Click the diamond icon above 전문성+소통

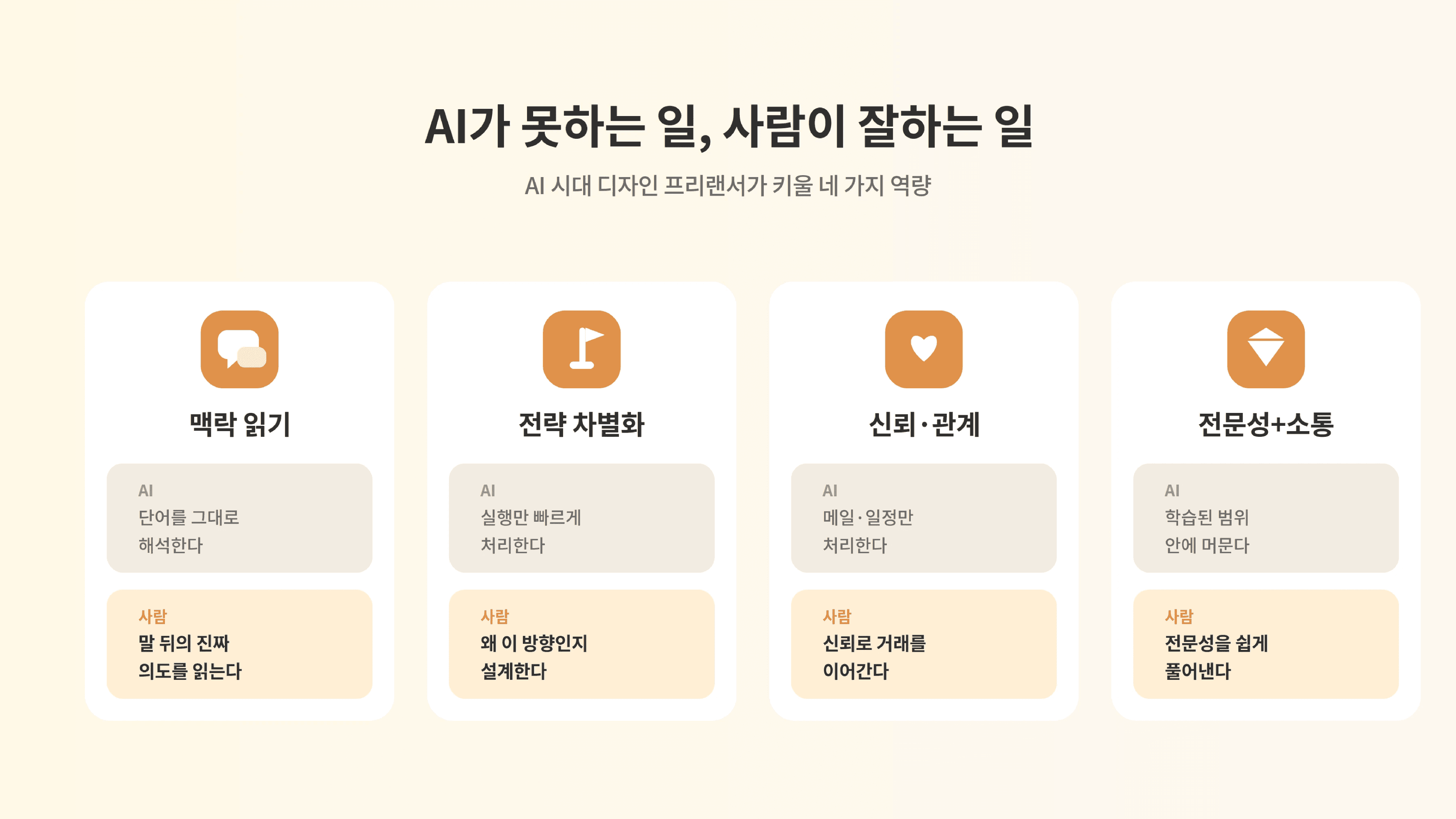point(1266,349)
